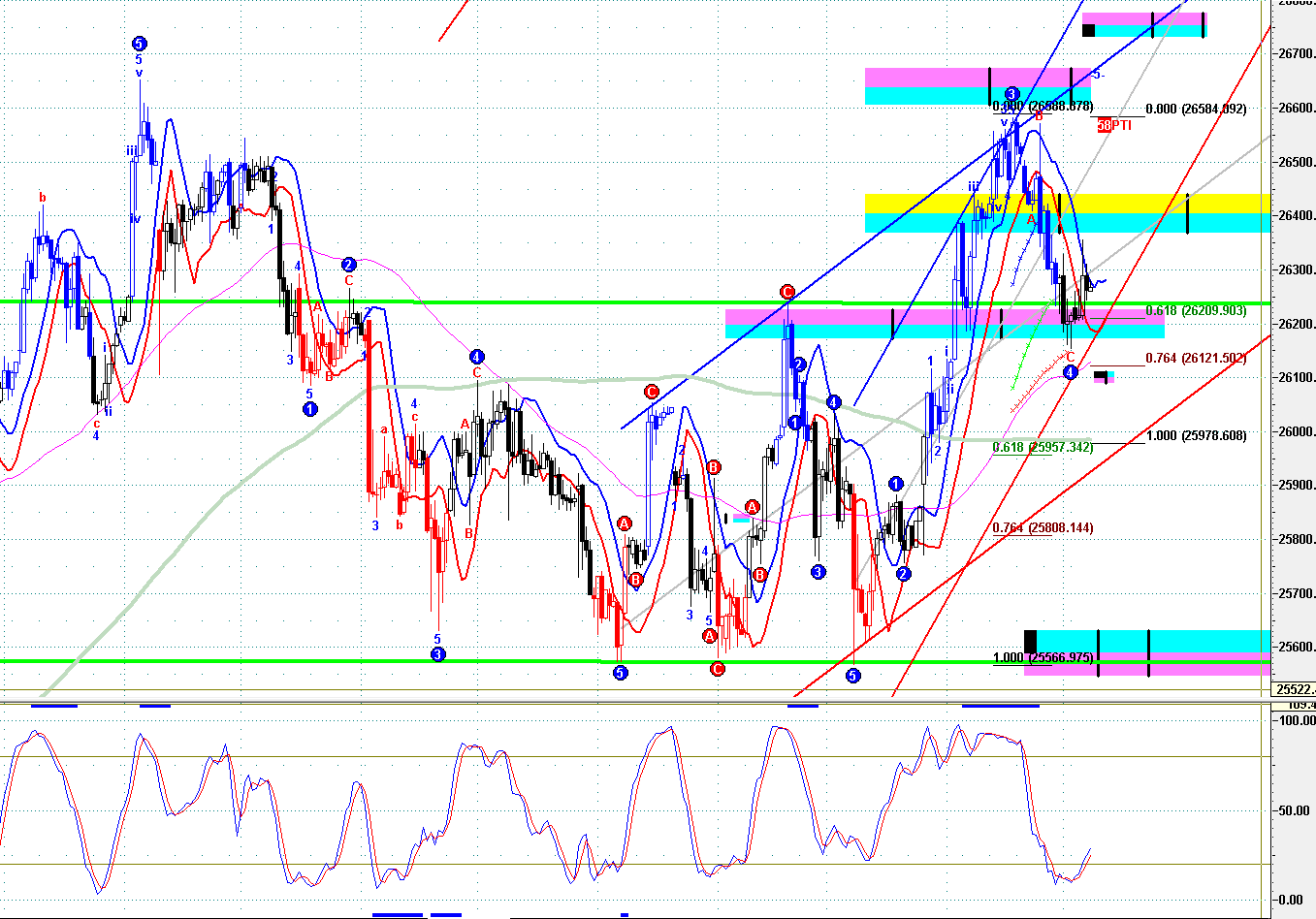Image resolution: width=1316 pixels, height=919 pixels.
Task: Select the 0.764 (25808.144) red Fibonacci label
Action: point(1043,528)
